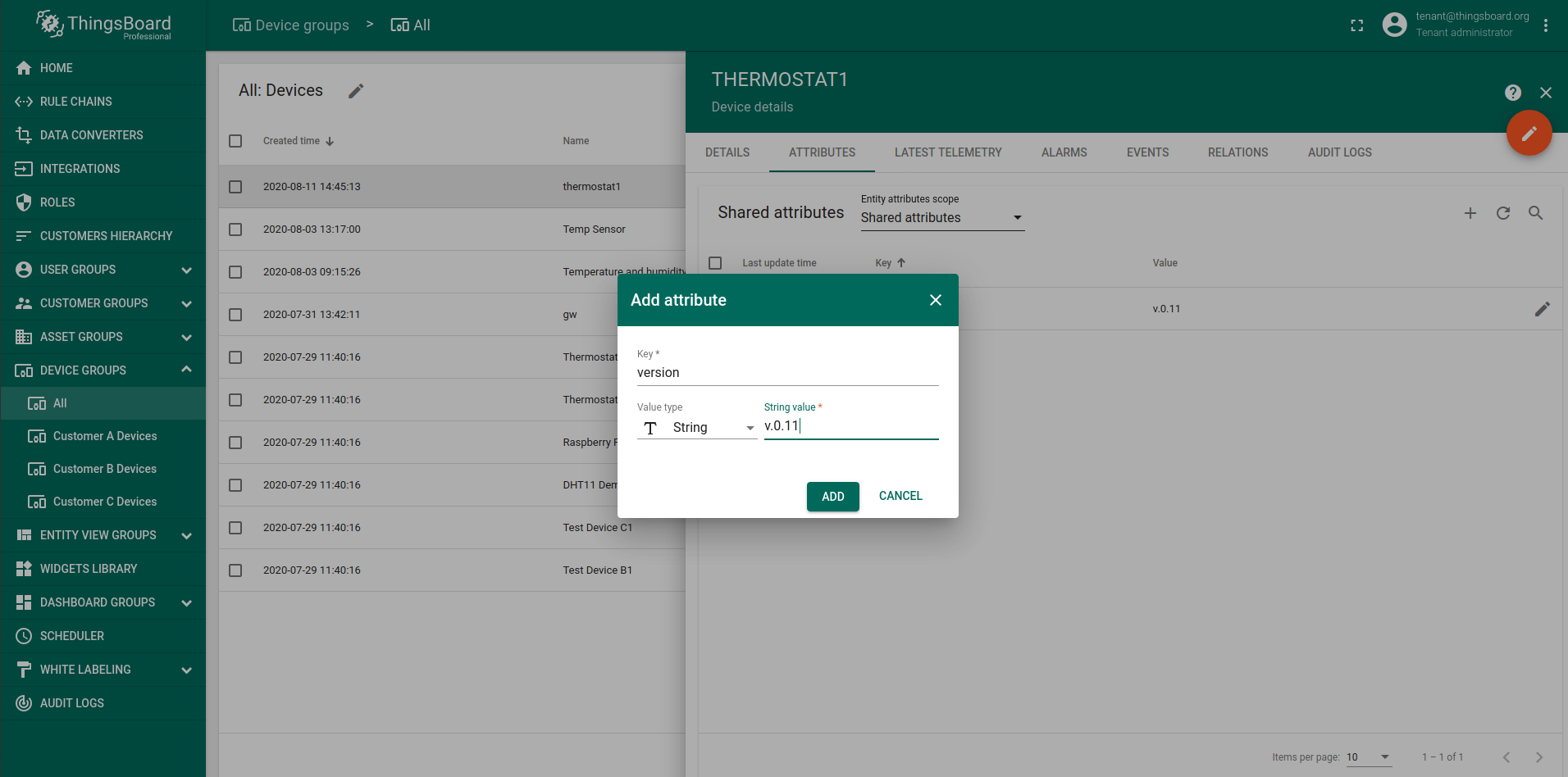
Task: Expand User Groups menu
Action: tap(187, 270)
